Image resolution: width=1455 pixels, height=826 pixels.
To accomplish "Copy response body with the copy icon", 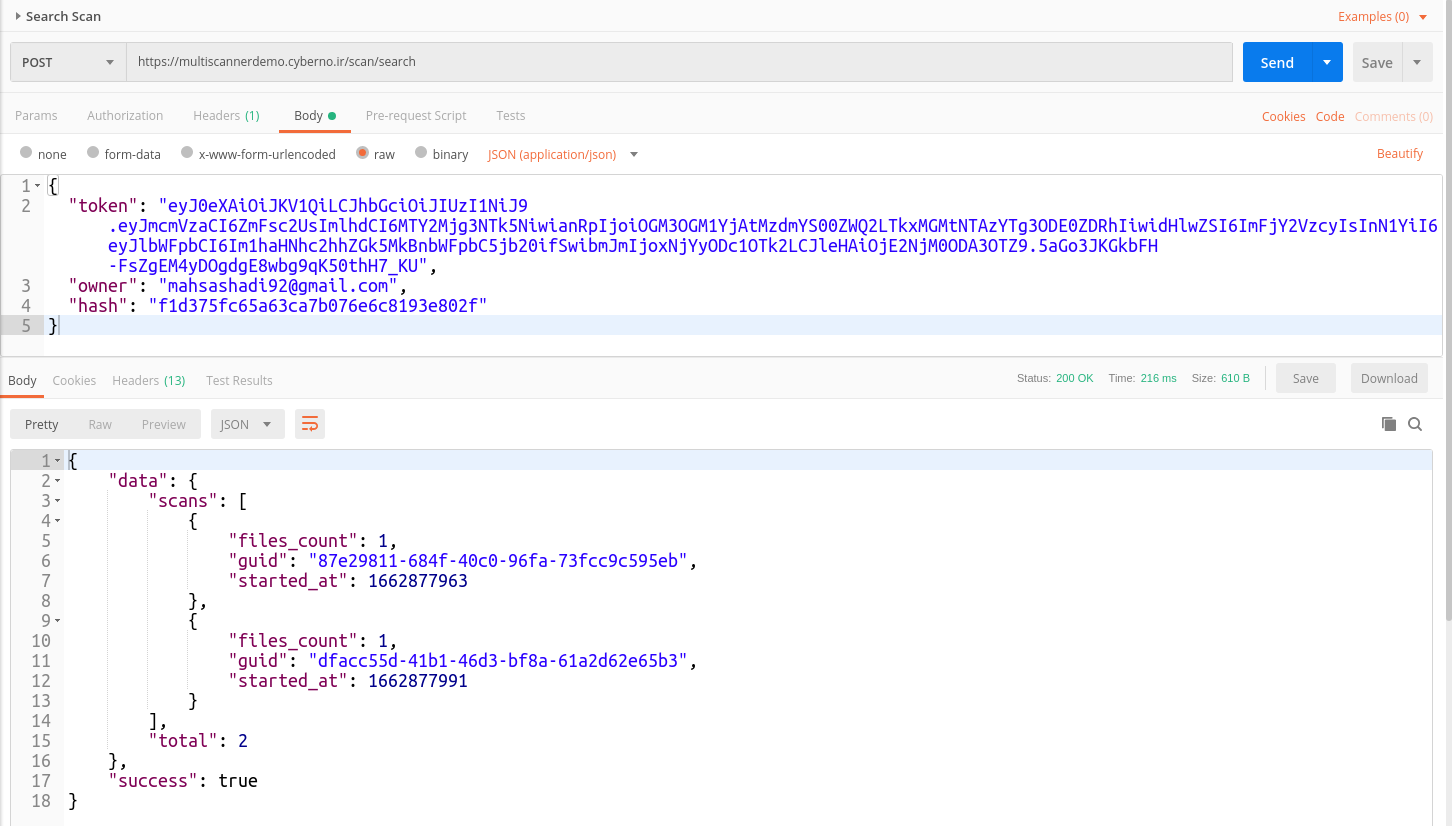I will coord(1388,424).
